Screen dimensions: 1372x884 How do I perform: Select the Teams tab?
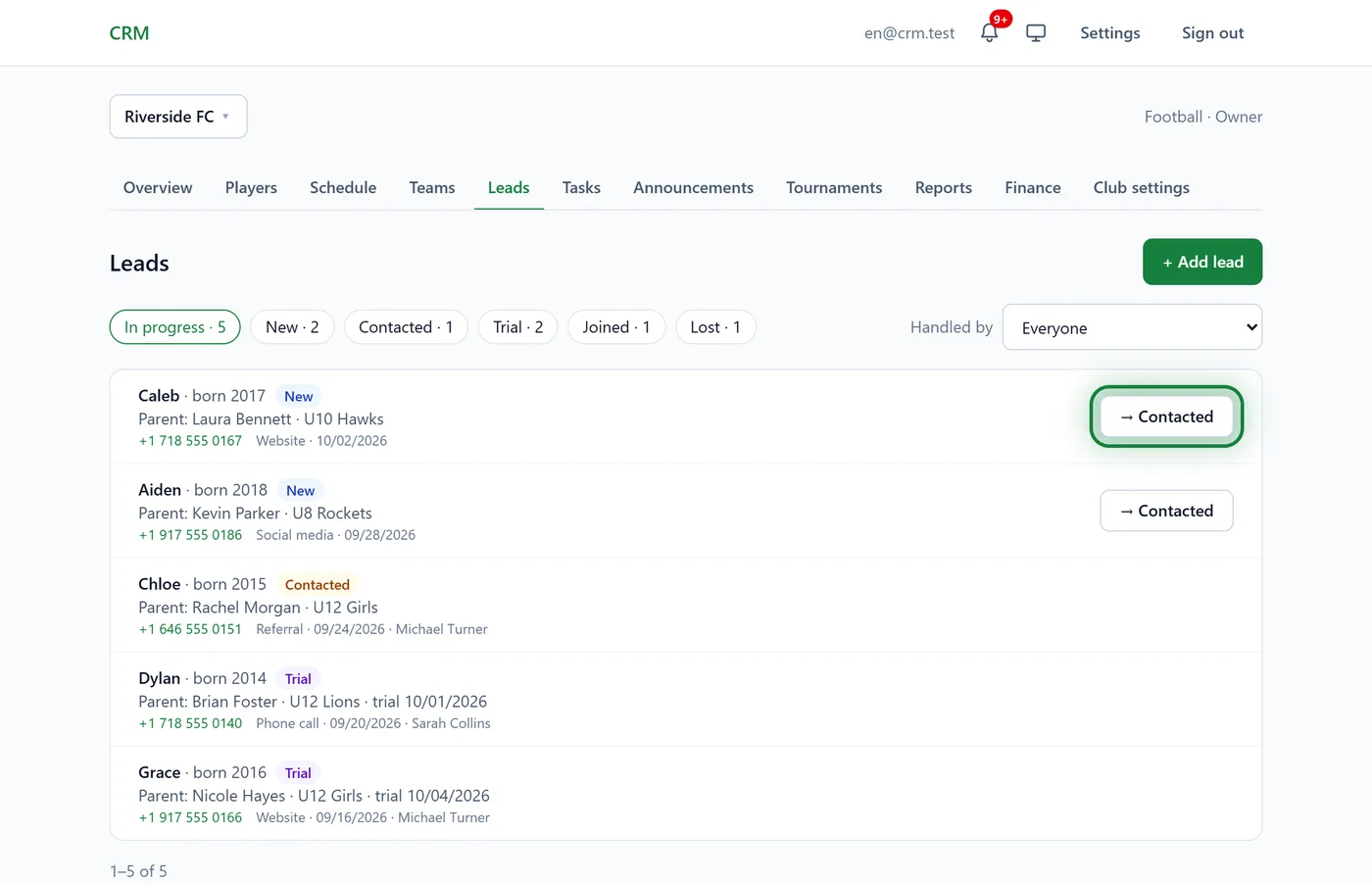pos(432,187)
